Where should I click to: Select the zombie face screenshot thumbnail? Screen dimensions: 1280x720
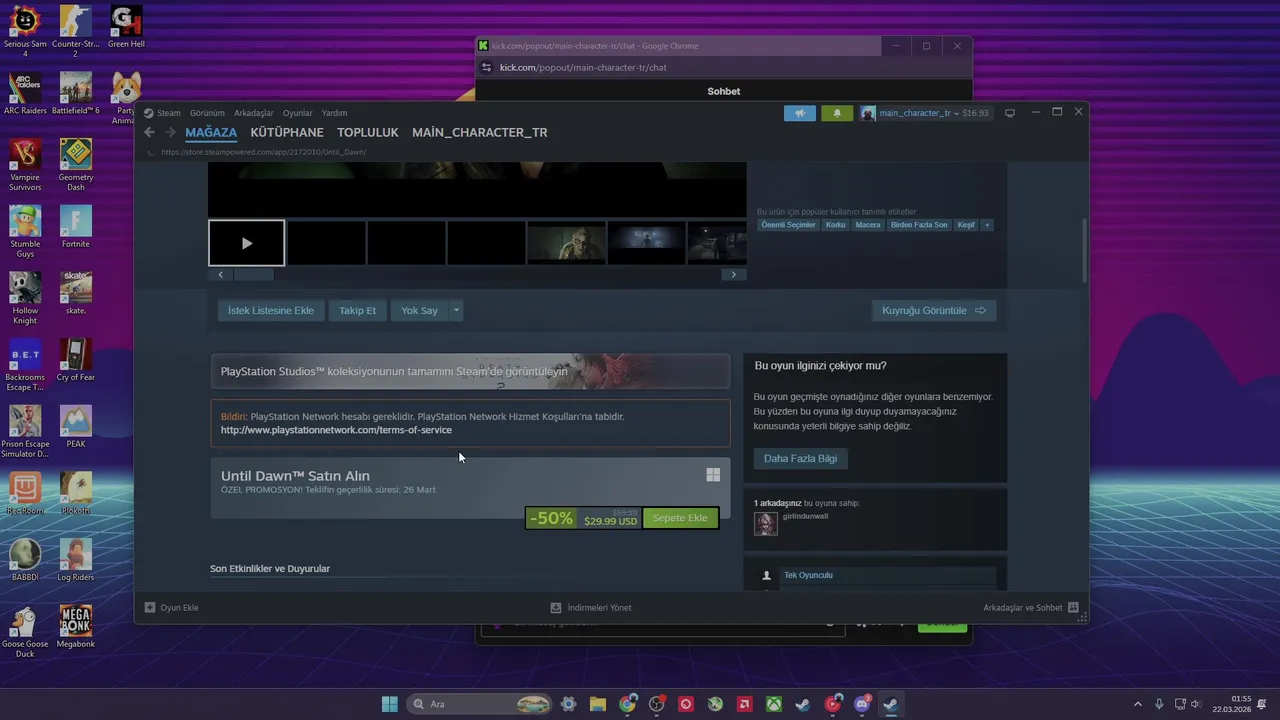tap(567, 243)
